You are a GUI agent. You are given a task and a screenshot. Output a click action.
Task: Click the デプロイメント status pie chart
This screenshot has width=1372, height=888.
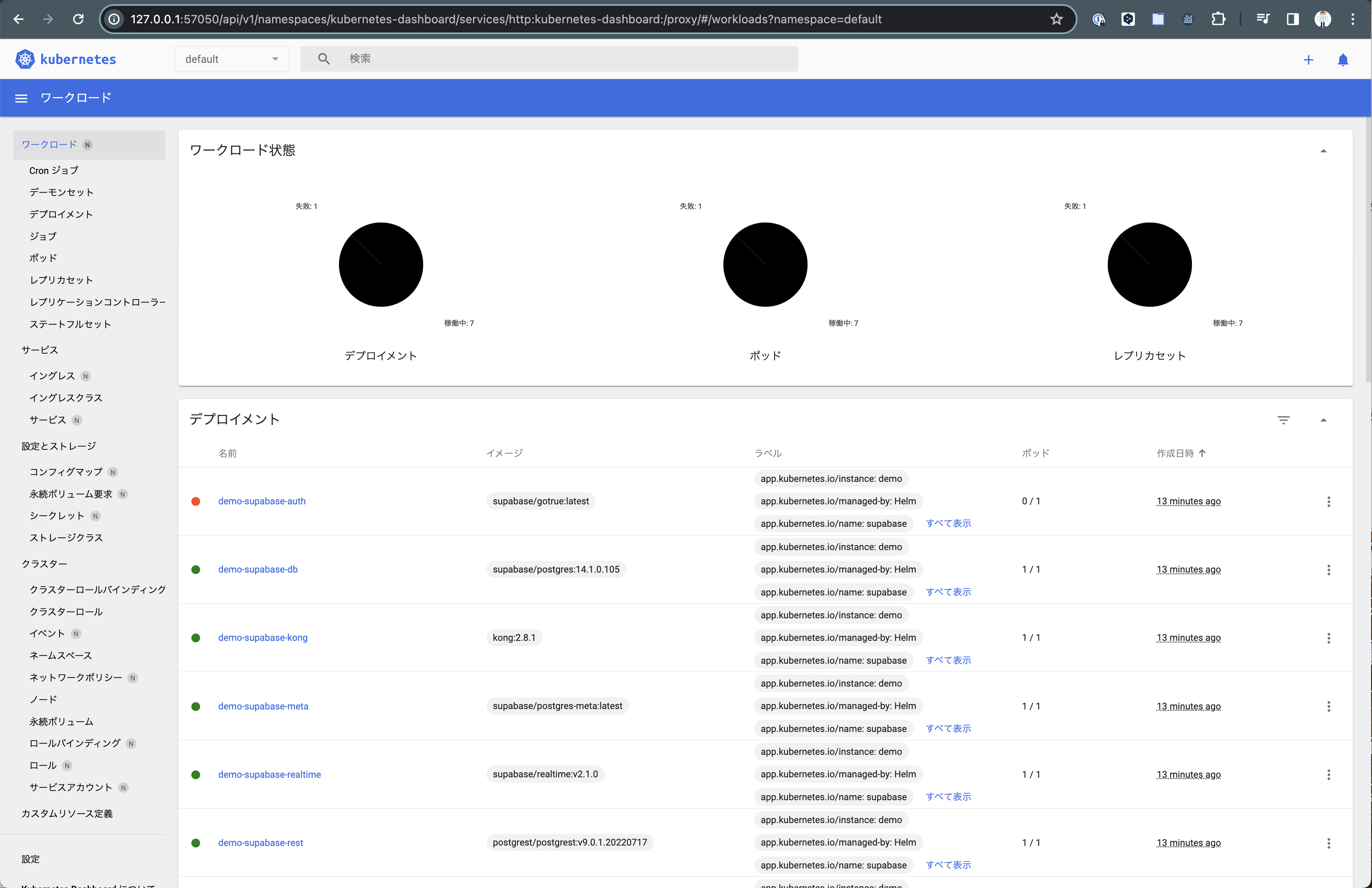point(381,265)
